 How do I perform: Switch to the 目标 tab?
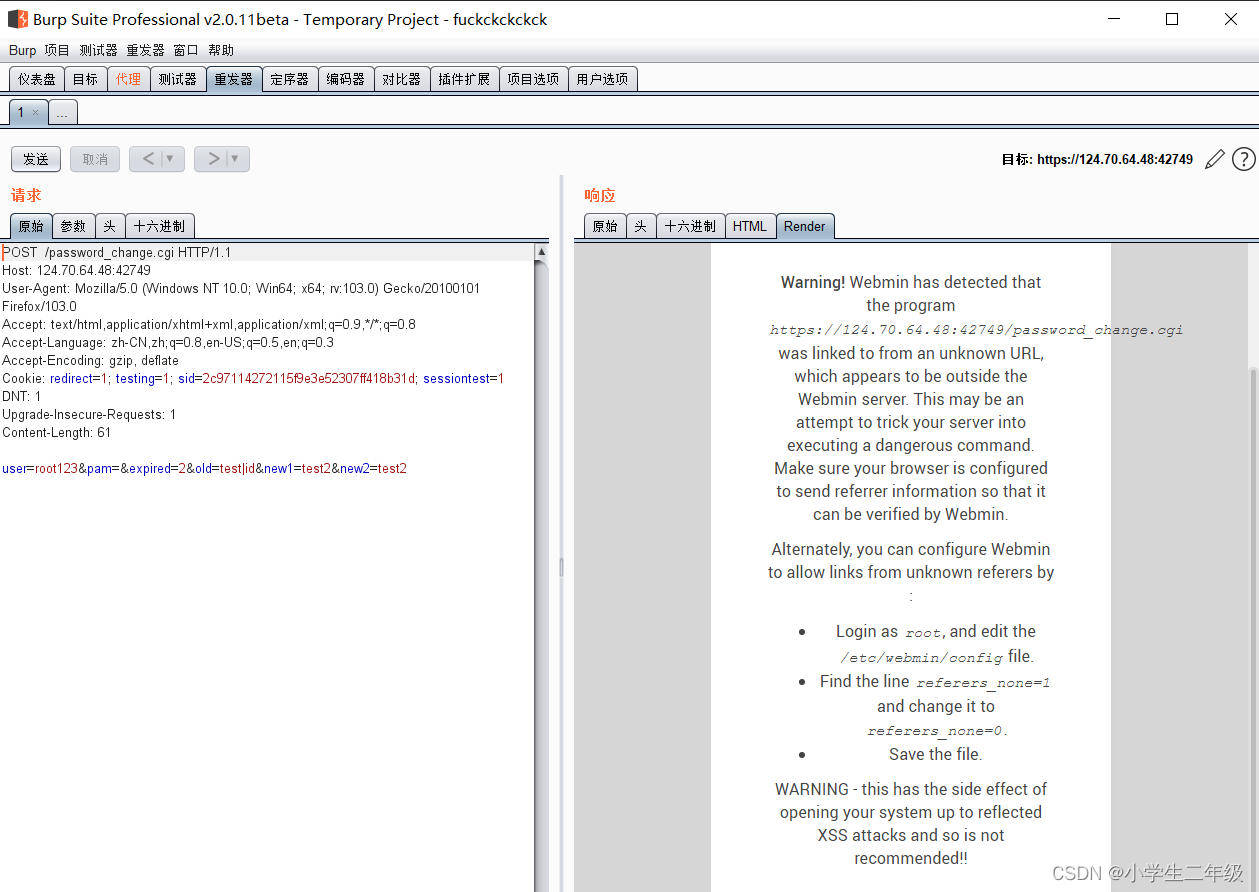click(85, 79)
